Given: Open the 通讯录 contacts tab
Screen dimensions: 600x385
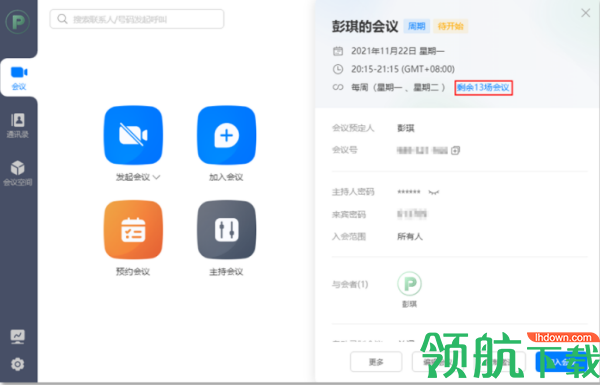Looking at the screenshot, I should point(18,125).
